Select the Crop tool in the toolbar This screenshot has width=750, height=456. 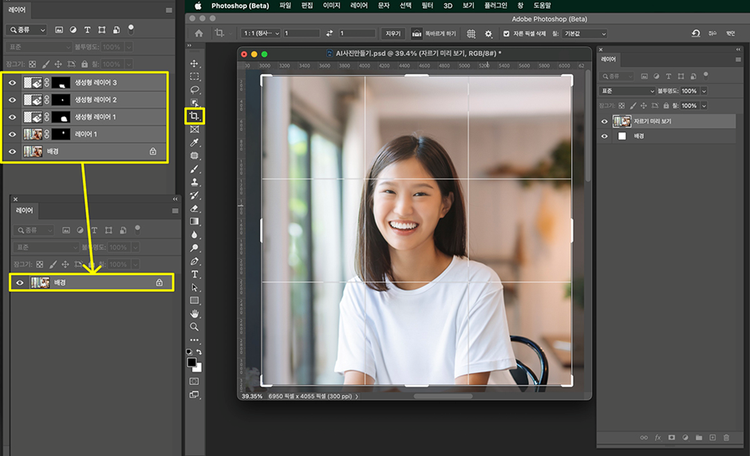194,116
